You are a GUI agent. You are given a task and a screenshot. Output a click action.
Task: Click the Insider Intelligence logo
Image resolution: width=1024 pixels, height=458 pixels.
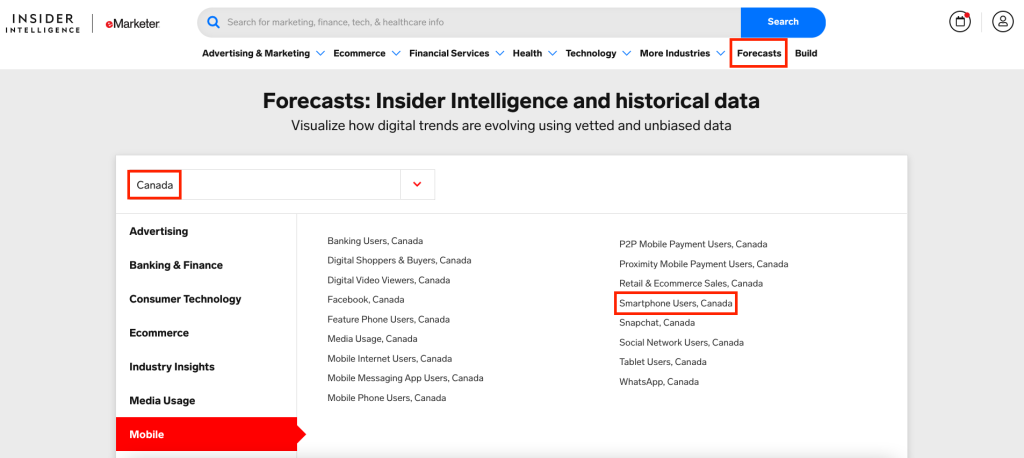[x=43, y=23]
